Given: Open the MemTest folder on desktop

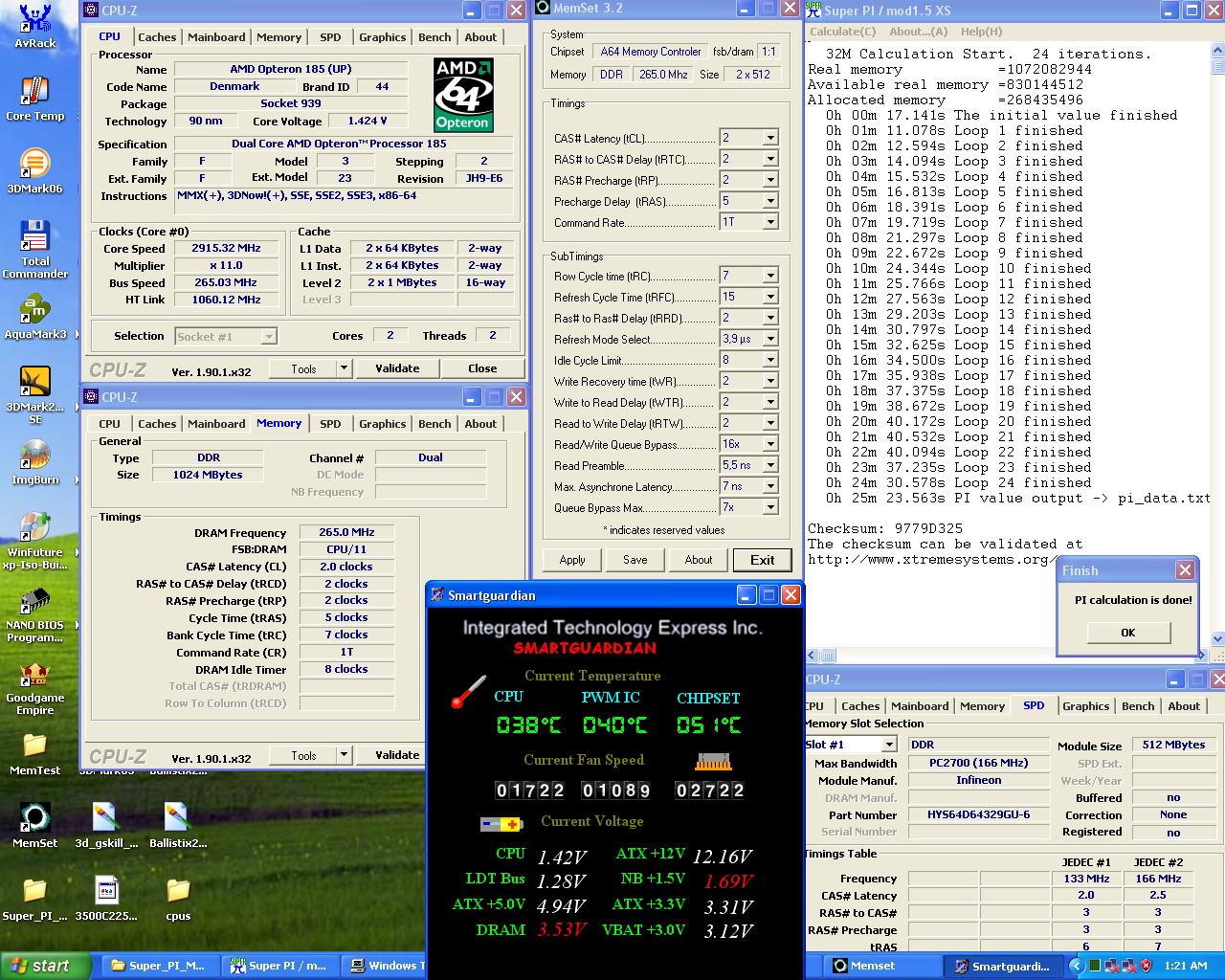Looking at the screenshot, I should point(35,753).
